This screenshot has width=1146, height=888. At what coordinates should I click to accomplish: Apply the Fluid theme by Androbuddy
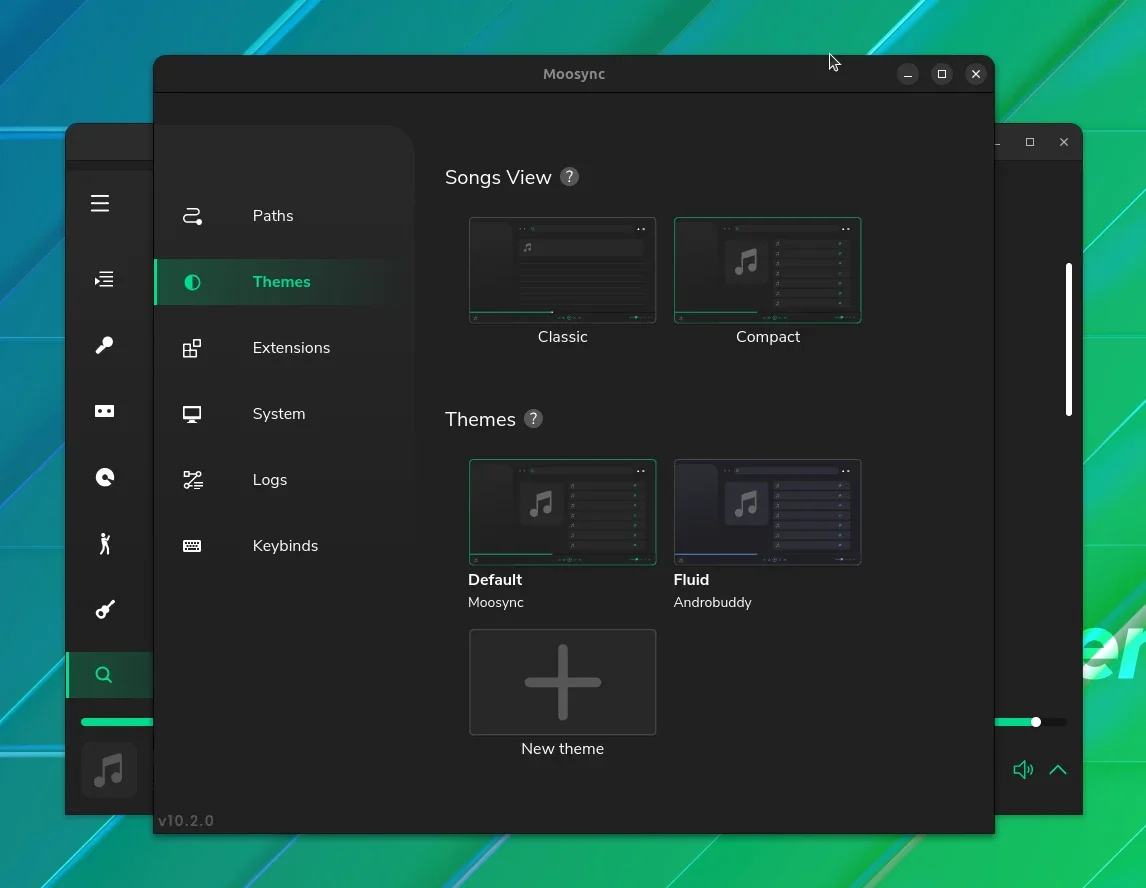point(767,512)
